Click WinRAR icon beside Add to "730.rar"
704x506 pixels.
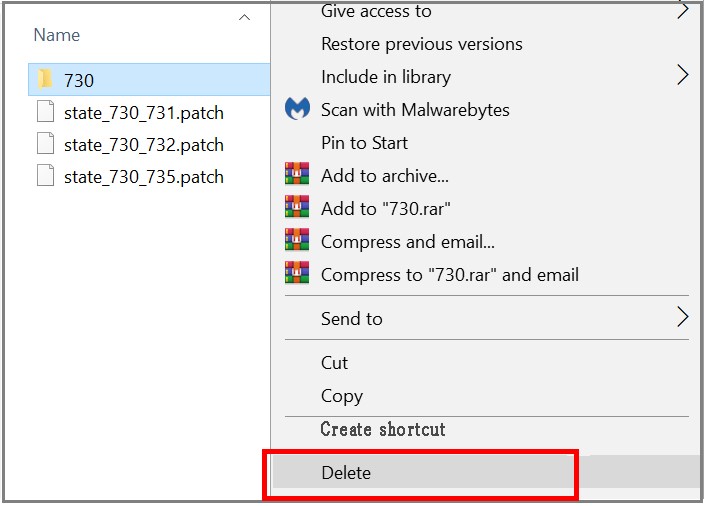(297, 207)
